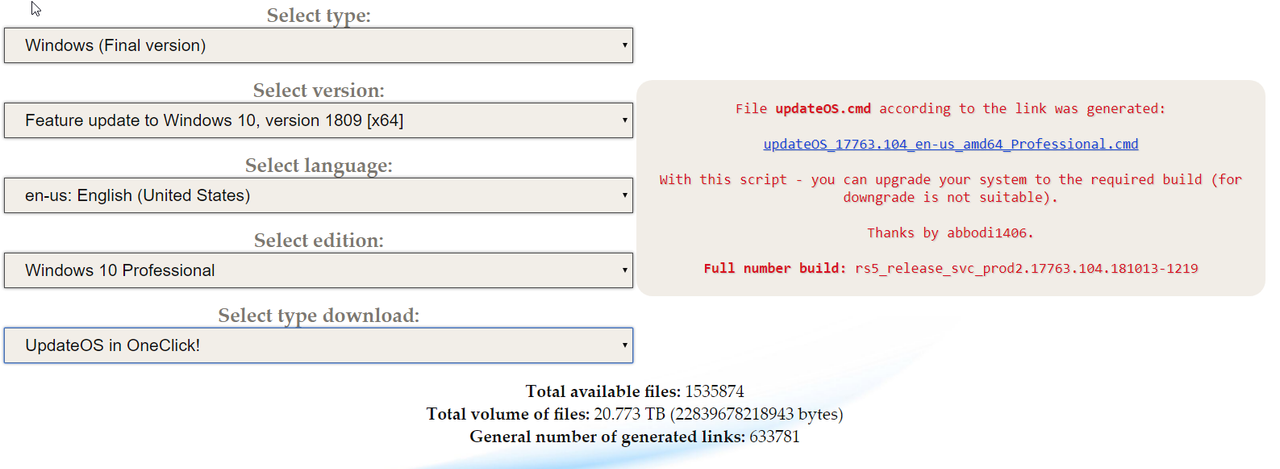Click the 'Select type:' heading
Image resolution: width=1280 pixels, height=469 pixels.
pos(318,15)
